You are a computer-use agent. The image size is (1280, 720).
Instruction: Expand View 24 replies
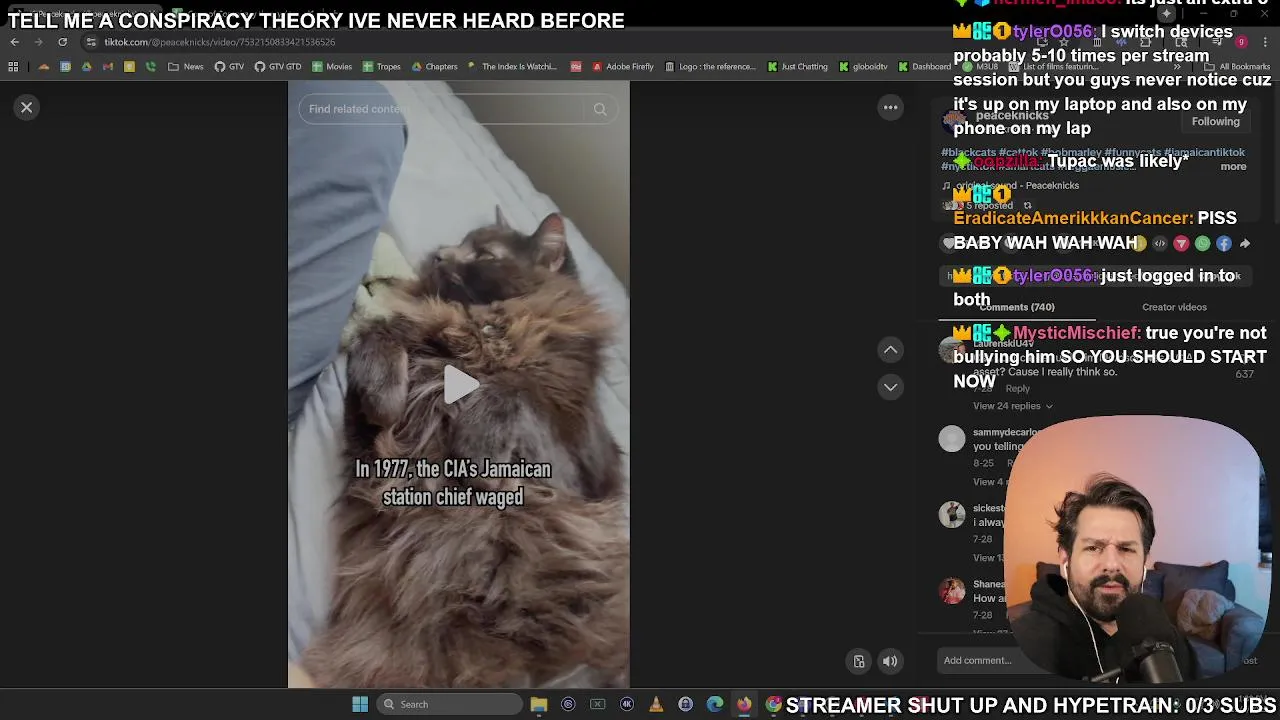[1013, 406]
